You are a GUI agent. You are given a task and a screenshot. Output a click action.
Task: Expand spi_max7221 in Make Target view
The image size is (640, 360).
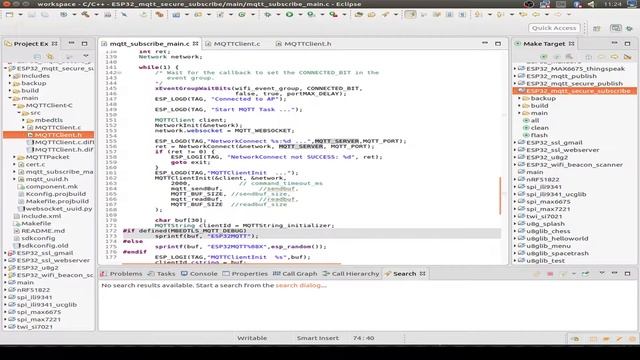[x=515, y=209]
